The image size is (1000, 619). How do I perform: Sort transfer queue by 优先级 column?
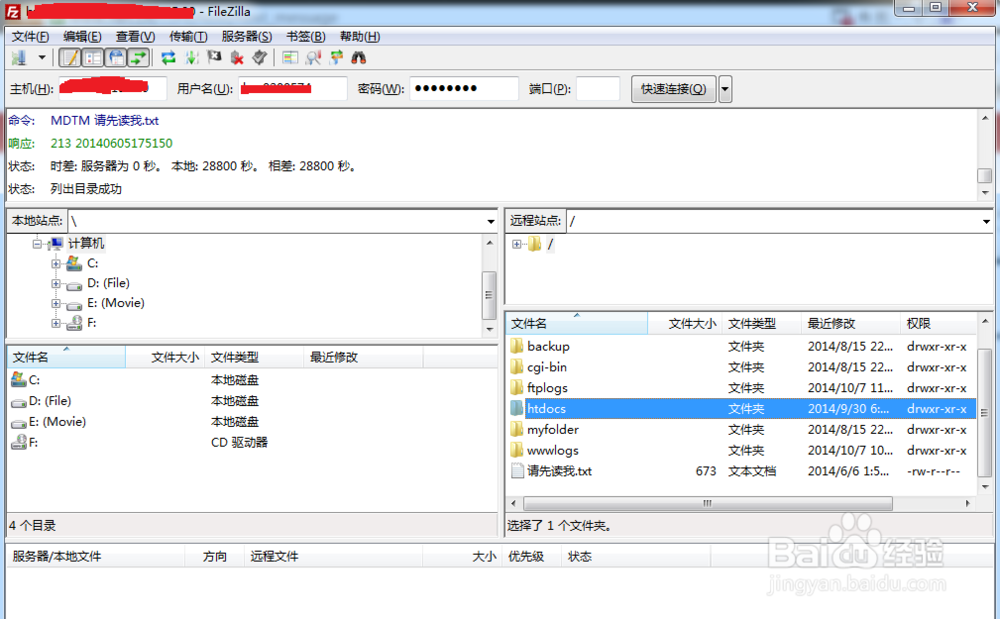[x=531, y=557]
